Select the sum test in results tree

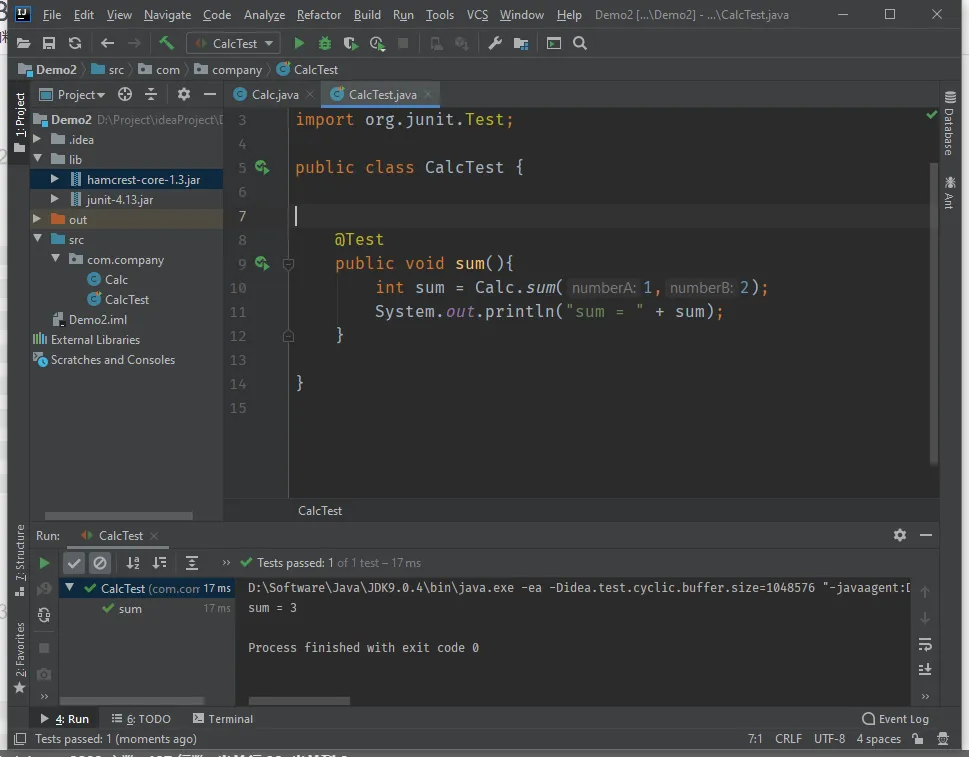click(x=130, y=609)
